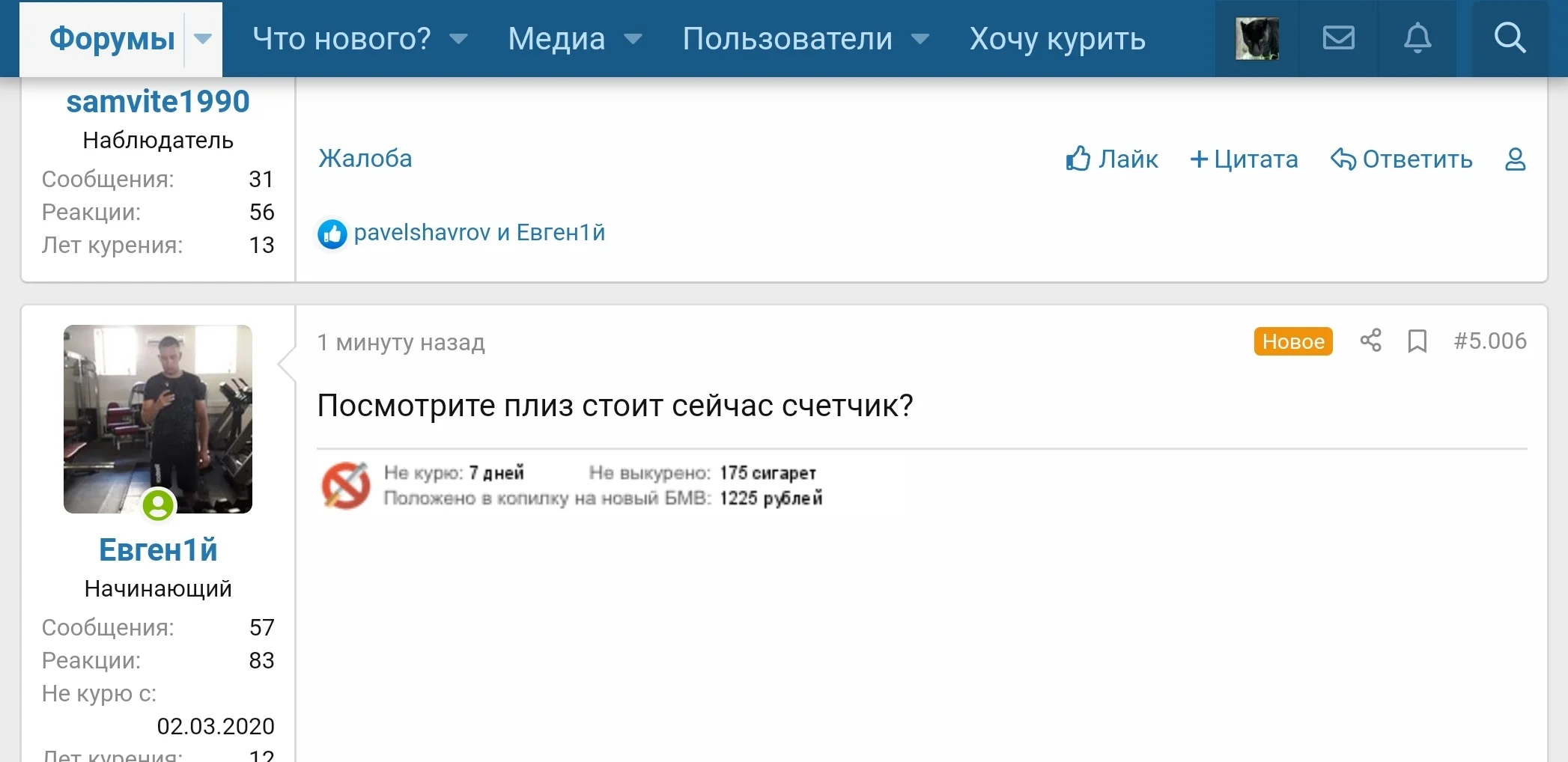Bookmark the post with the bookmark icon
This screenshot has width=1568, height=762.
[1418, 341]
